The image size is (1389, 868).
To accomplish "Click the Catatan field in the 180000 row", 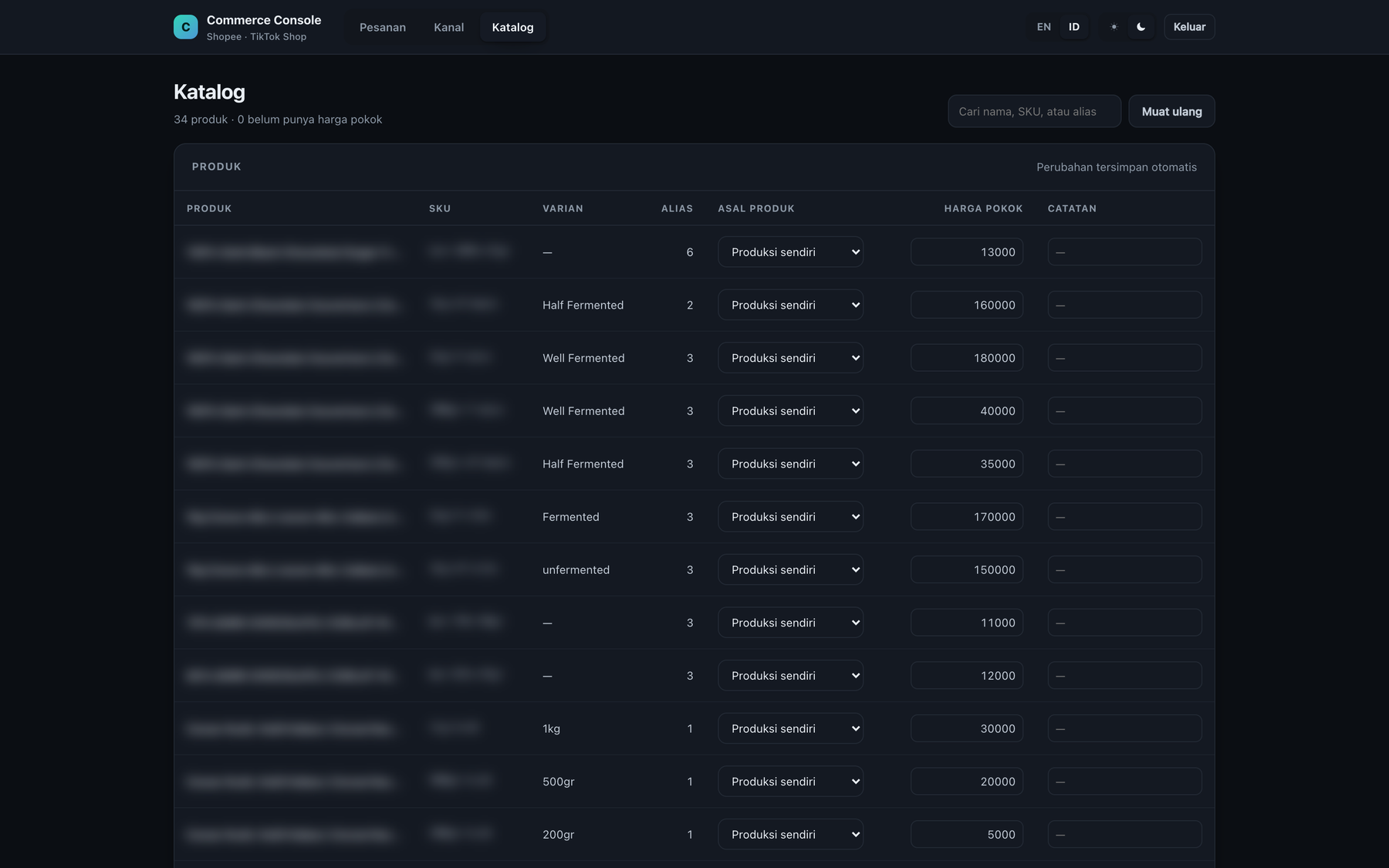I will [x=1124, y=358].
